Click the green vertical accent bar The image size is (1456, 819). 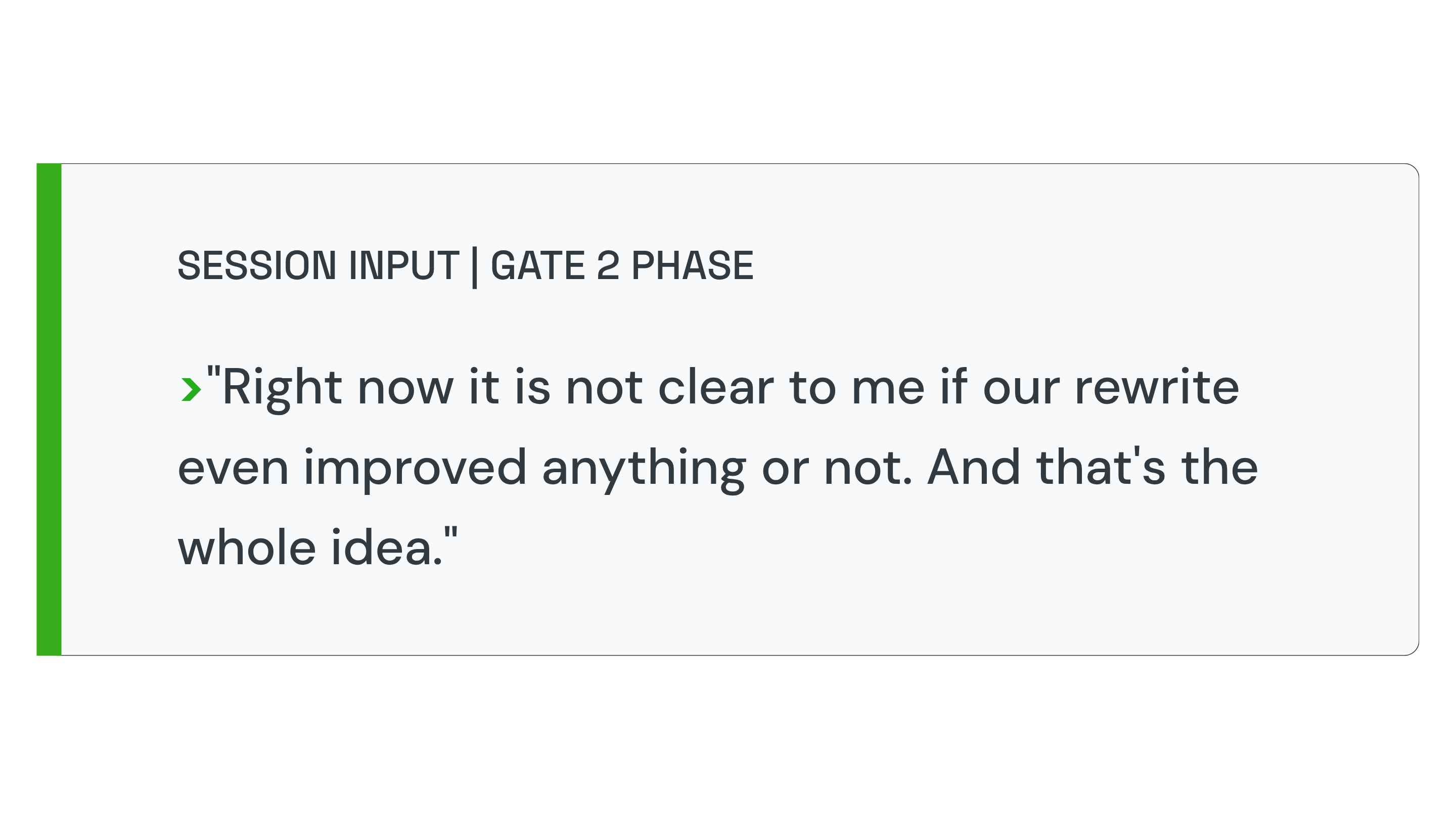pos(49,409)
